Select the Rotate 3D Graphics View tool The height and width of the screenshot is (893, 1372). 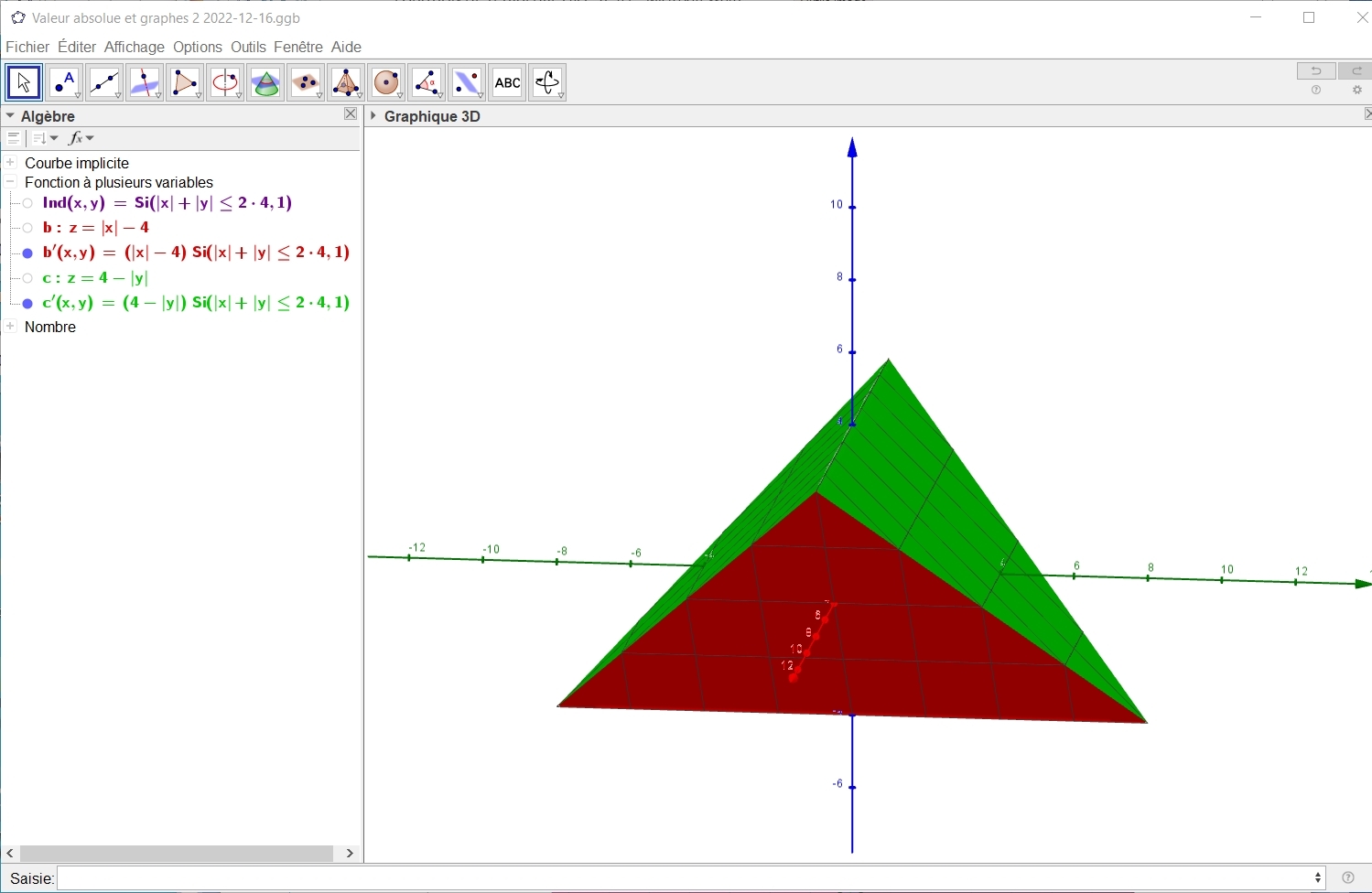click(x=547, y=82)
